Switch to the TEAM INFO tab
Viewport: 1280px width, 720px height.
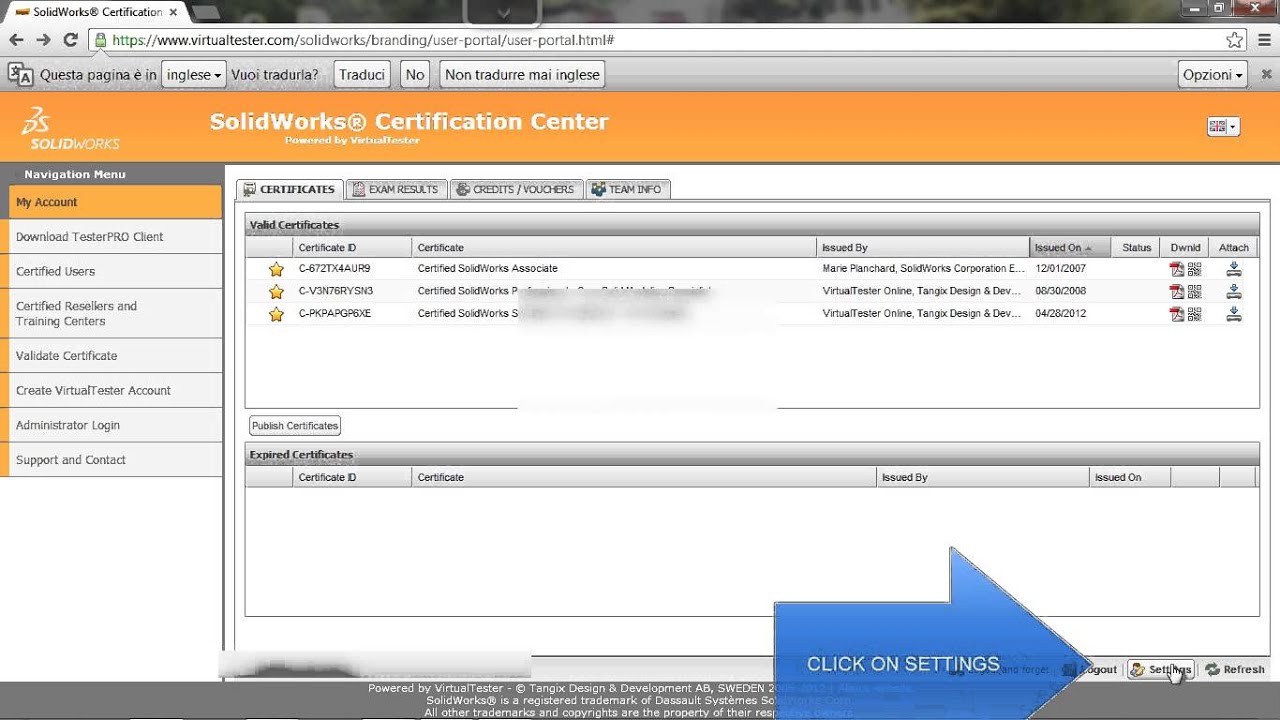pyautogui.click(x=628, y=189)
